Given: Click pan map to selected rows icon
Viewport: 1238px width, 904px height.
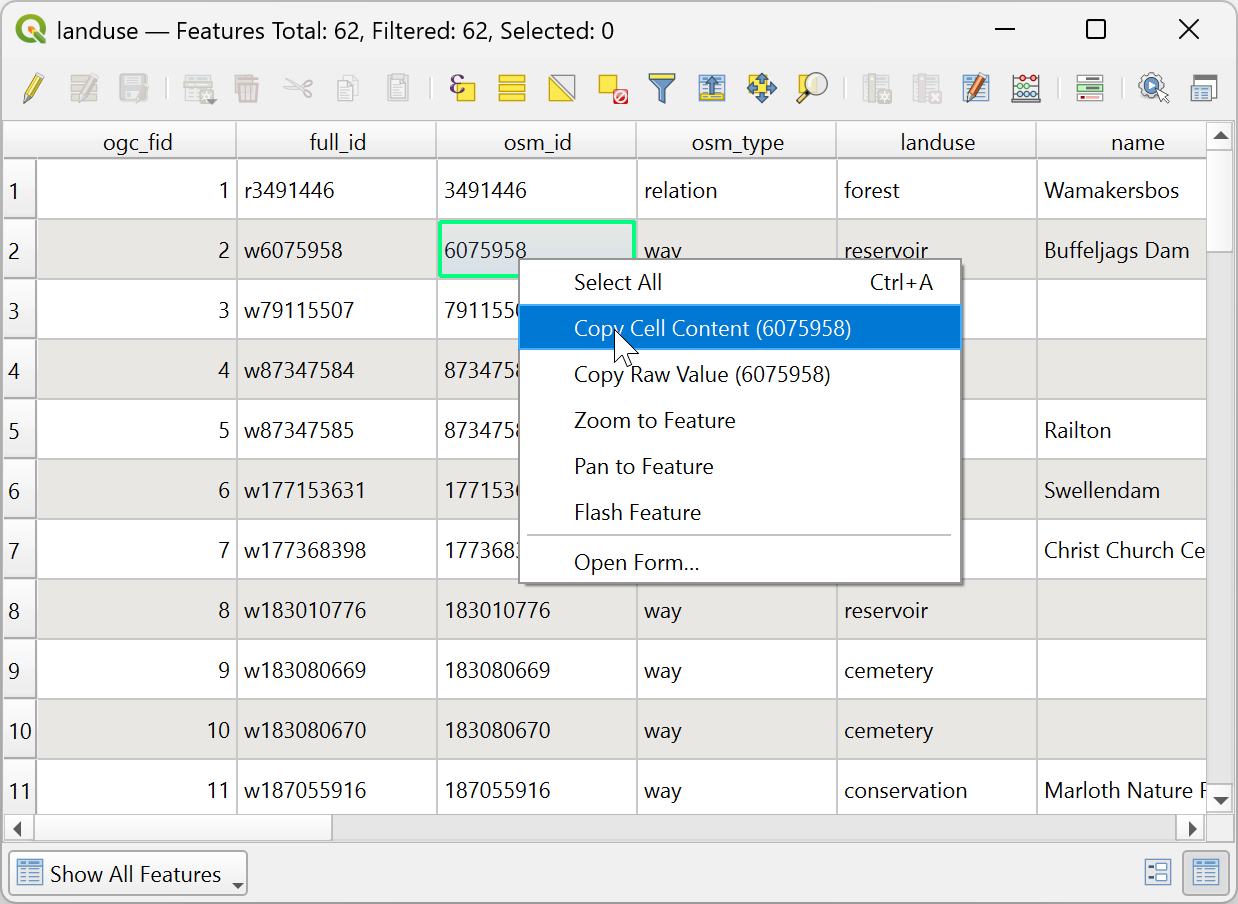Looking at the screenshot, I should [x=762, y=88].
